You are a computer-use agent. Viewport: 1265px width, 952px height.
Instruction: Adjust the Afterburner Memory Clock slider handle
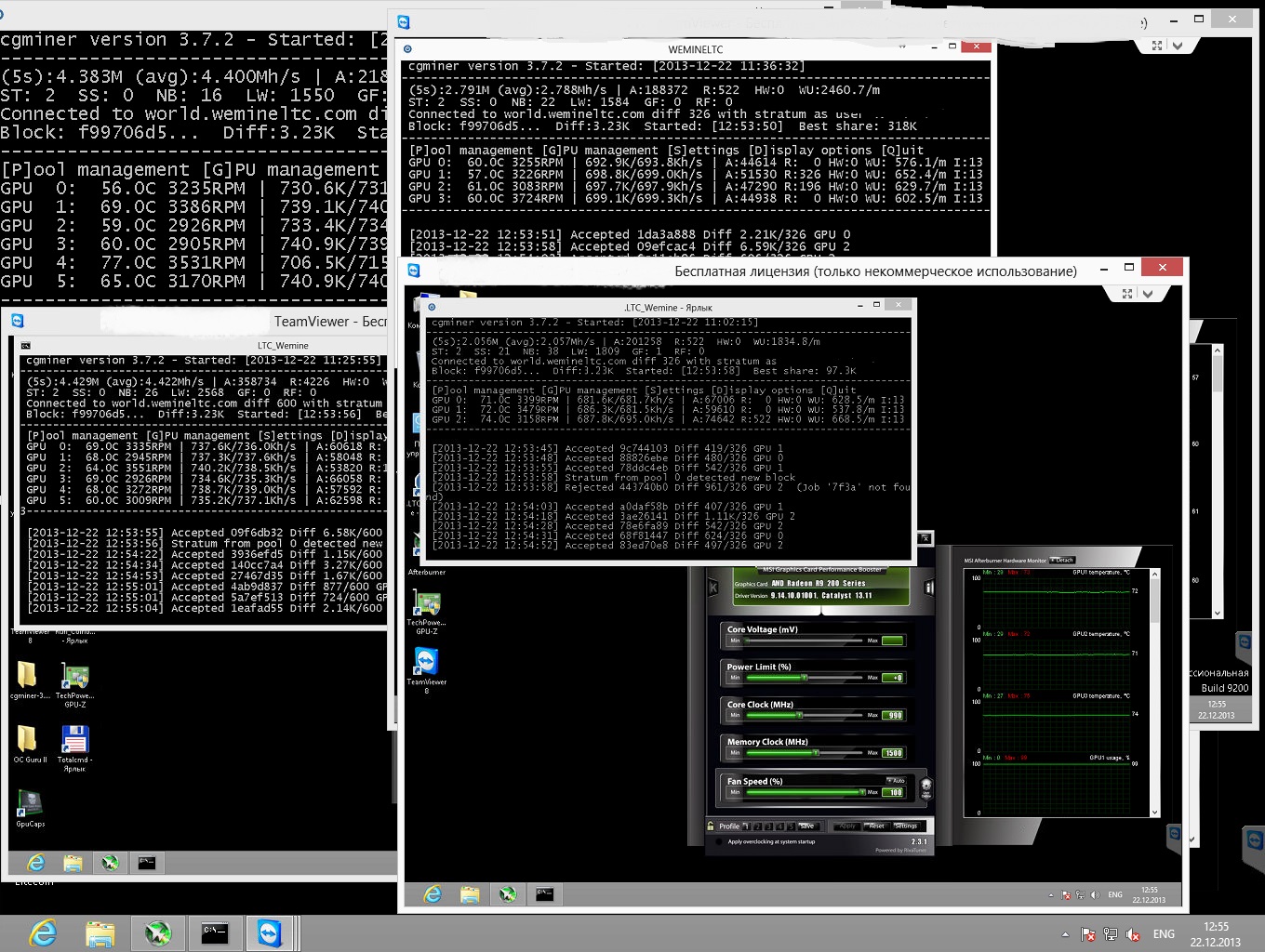click(817, 752)
